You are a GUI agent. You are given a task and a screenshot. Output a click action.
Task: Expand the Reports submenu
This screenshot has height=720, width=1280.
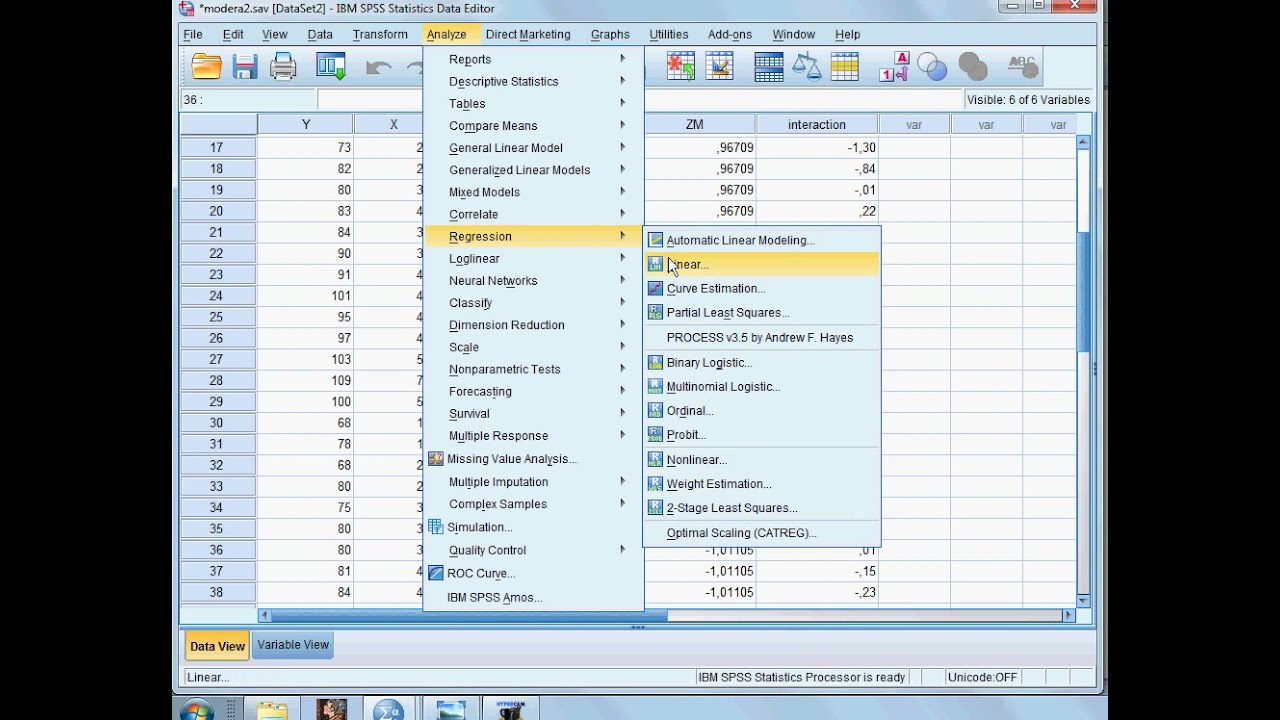tap(532, 59)
